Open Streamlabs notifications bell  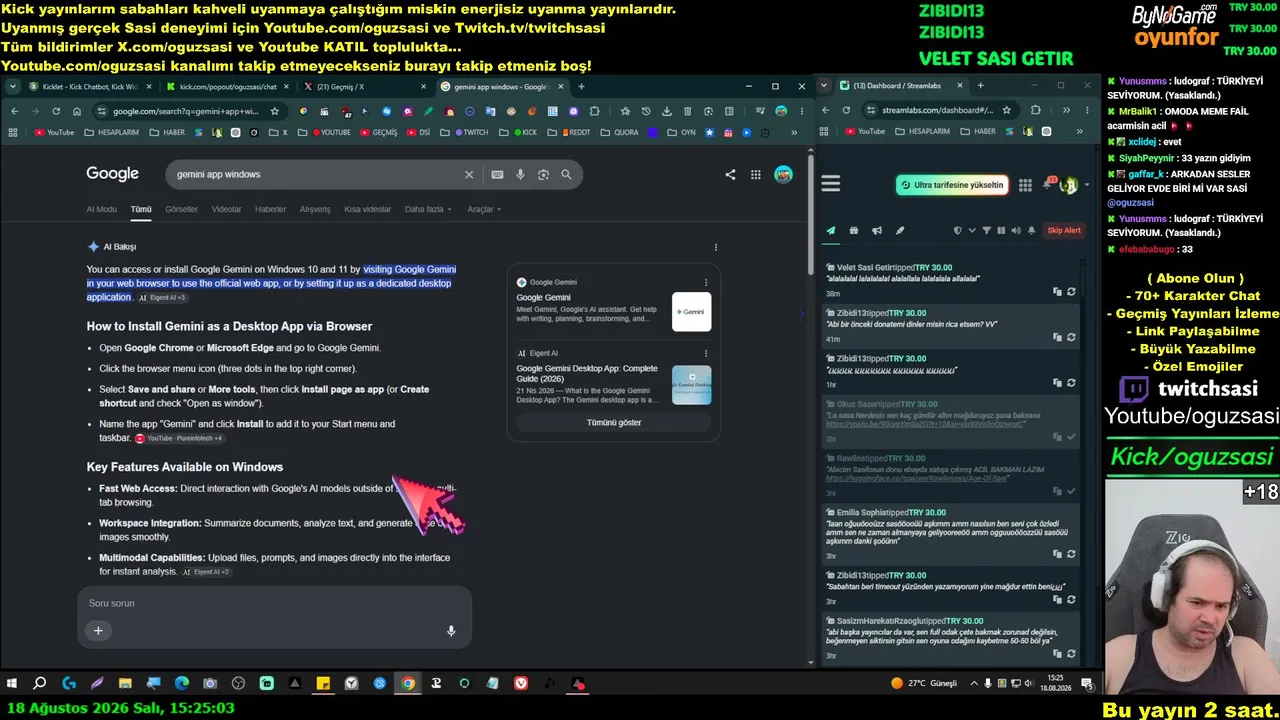1048,184
